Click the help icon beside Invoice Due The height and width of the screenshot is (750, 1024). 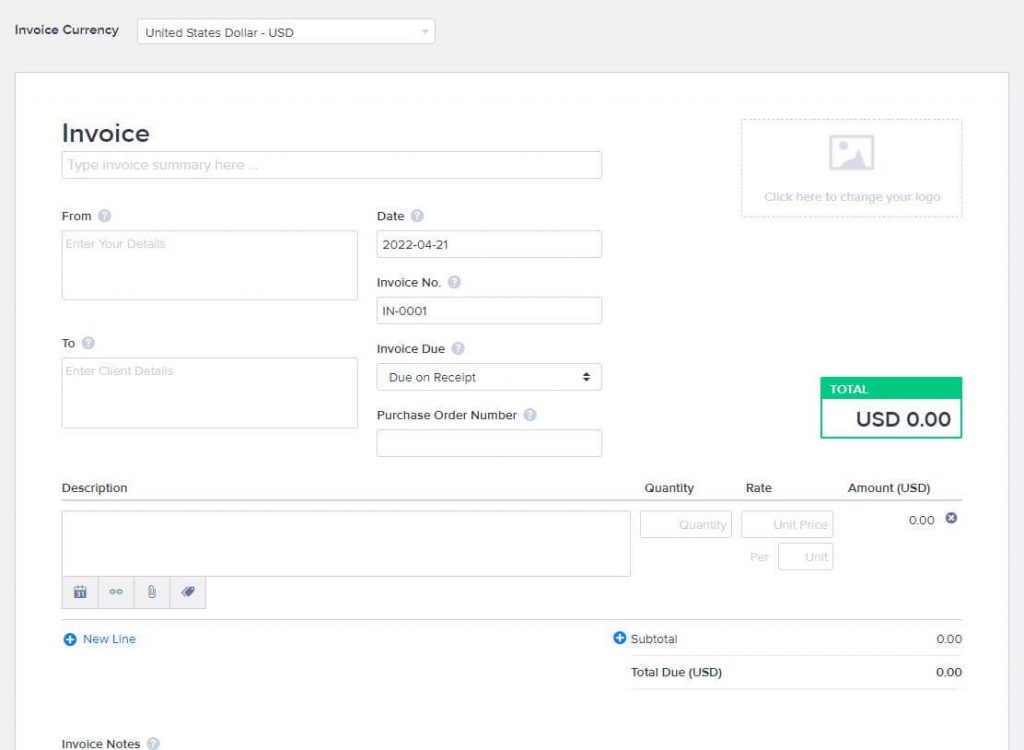pos(458,349)
